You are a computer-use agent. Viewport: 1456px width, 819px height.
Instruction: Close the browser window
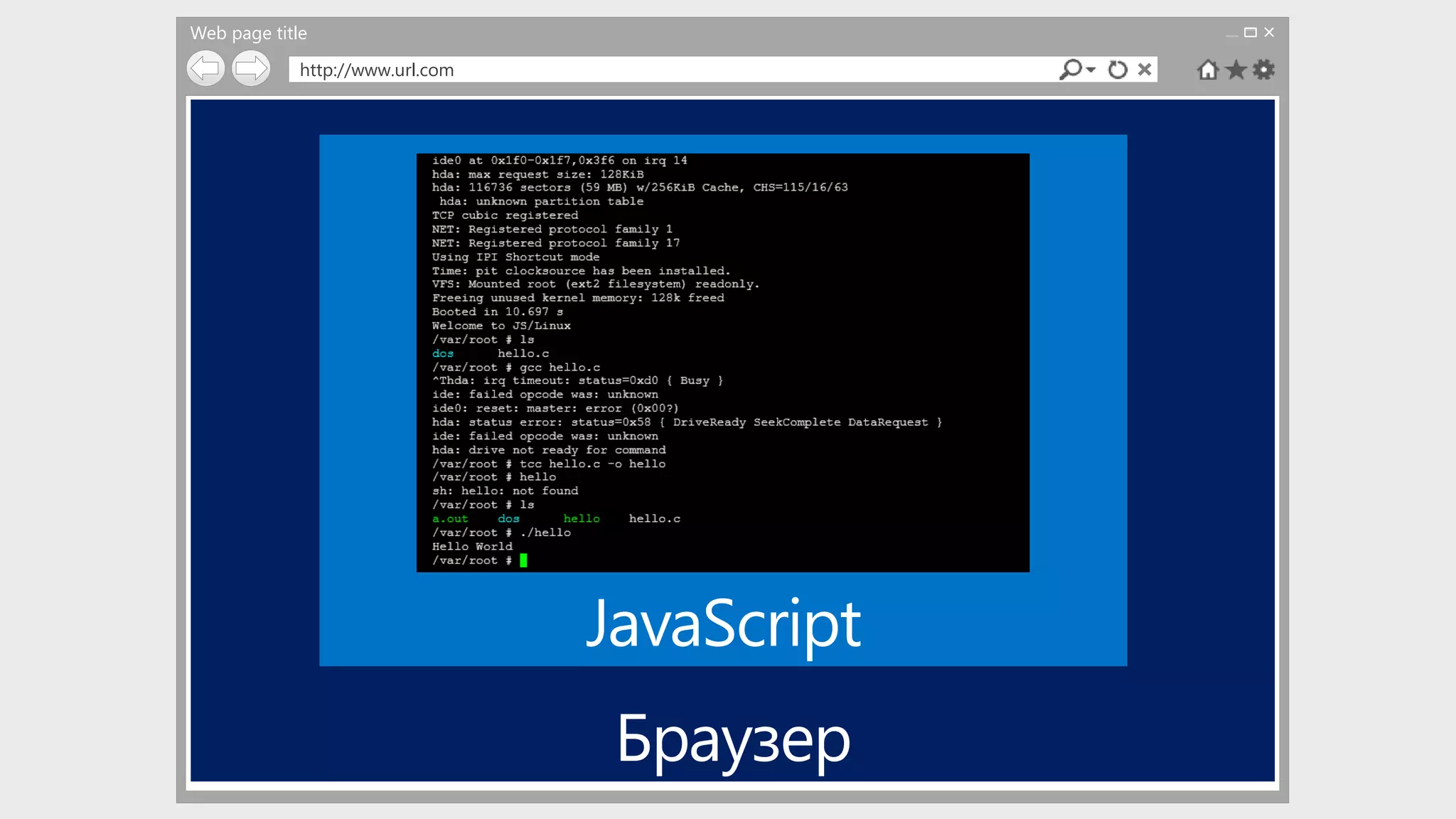pyautogui.click(x=1270, y=32)
